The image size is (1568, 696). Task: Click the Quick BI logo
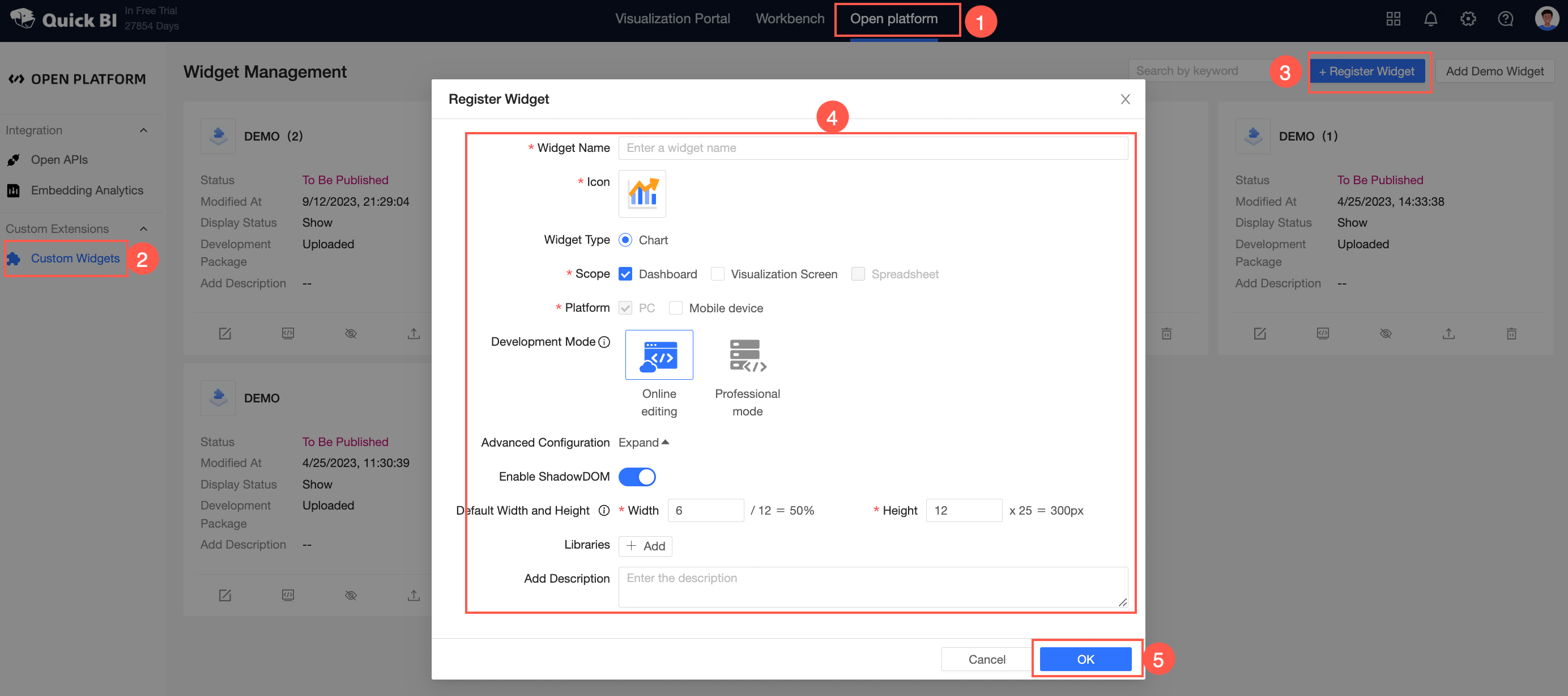coord(63,19)
